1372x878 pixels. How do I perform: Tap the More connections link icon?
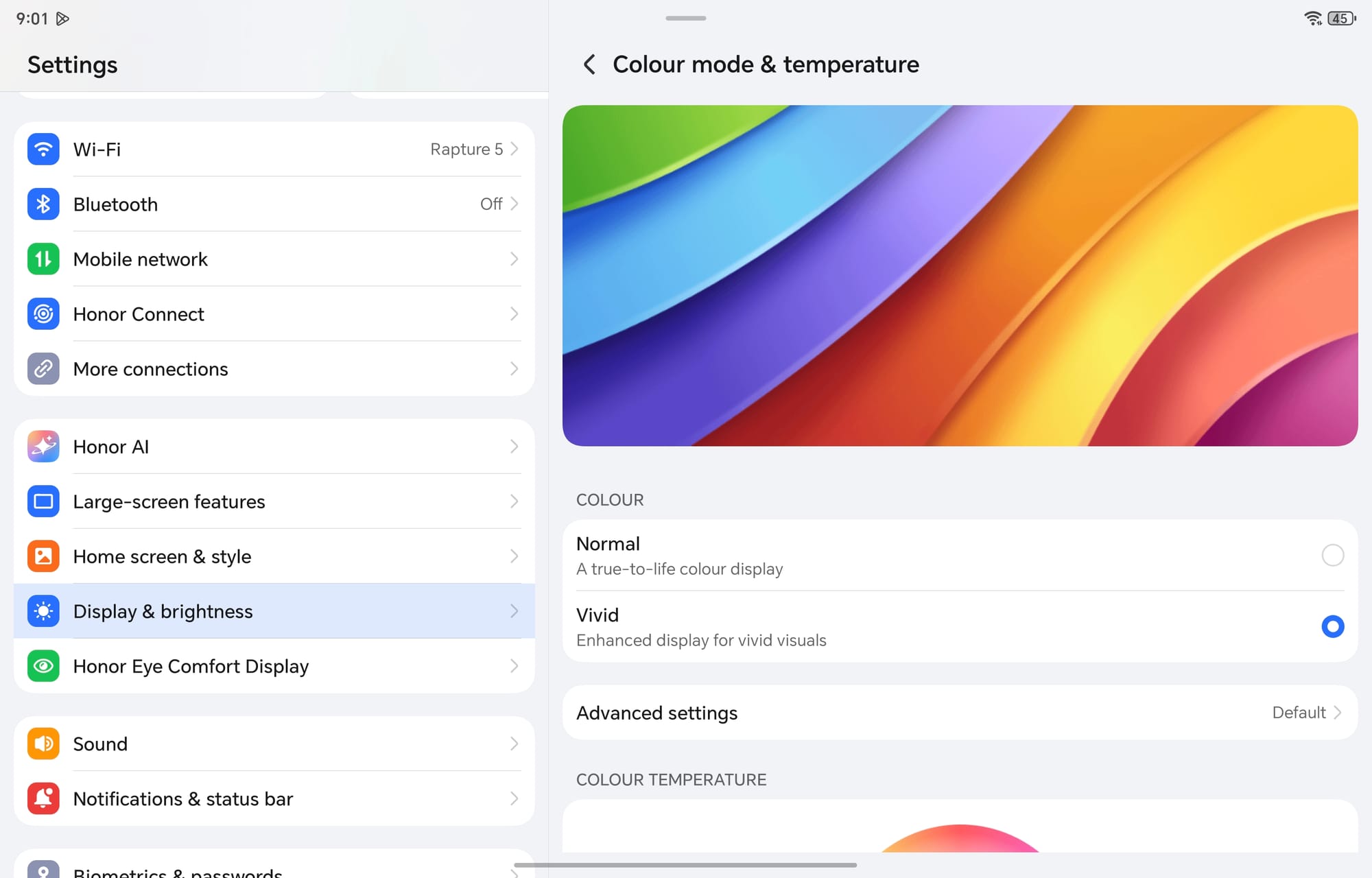[43, 368]
